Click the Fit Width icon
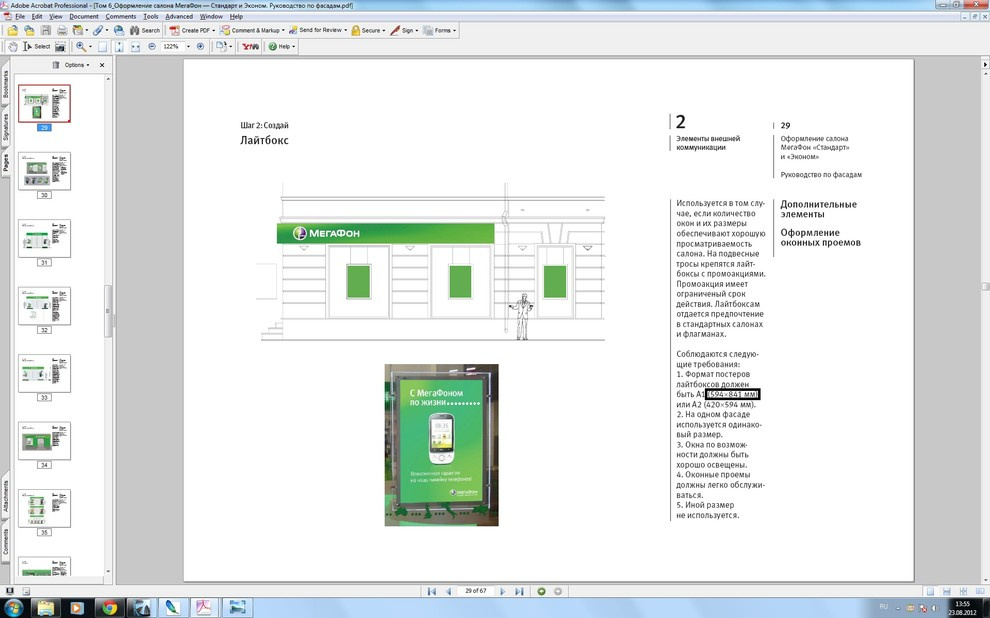Viewport: 990px width, 618px height. pos(136,47)
